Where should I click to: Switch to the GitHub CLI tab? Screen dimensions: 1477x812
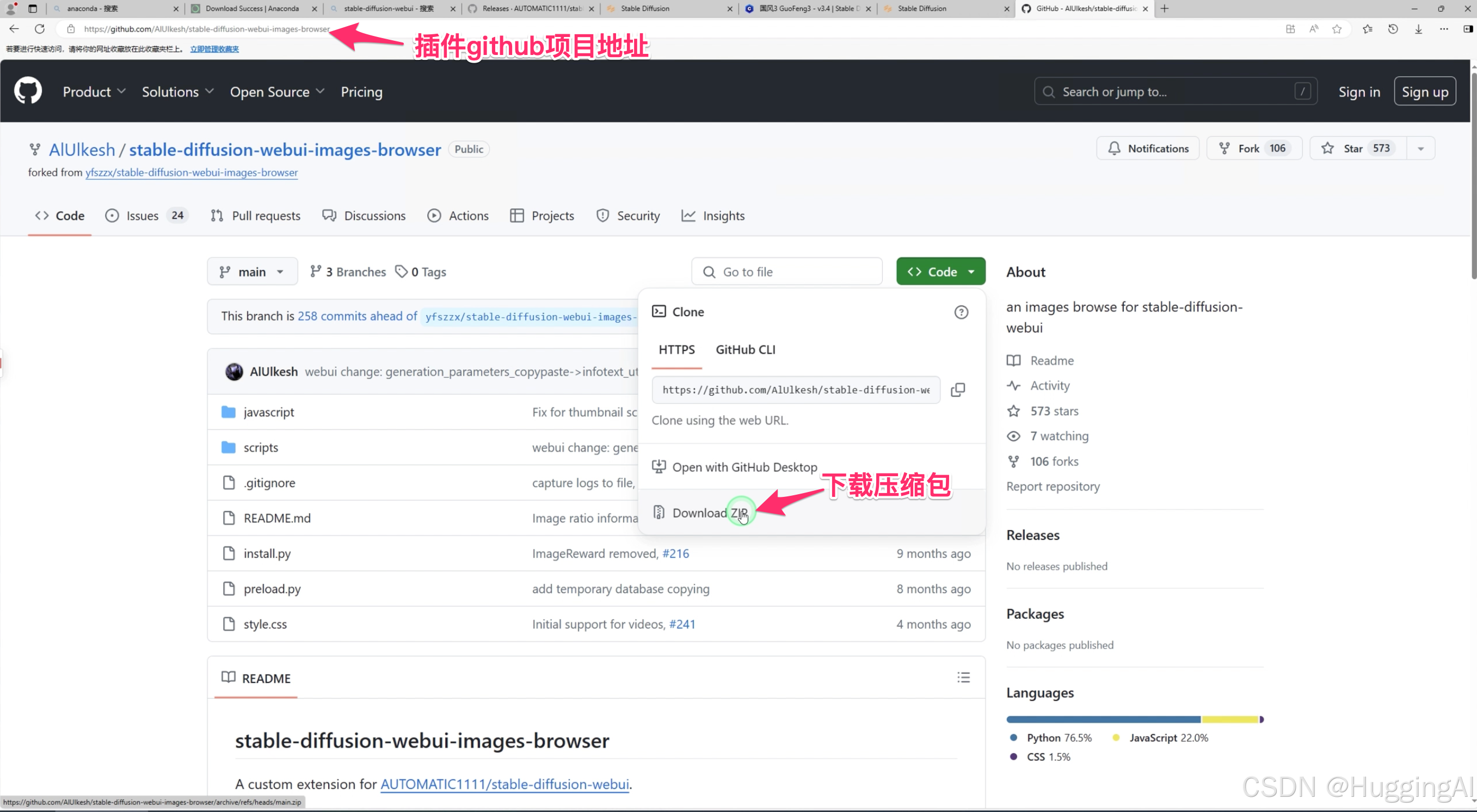[745, 349]
